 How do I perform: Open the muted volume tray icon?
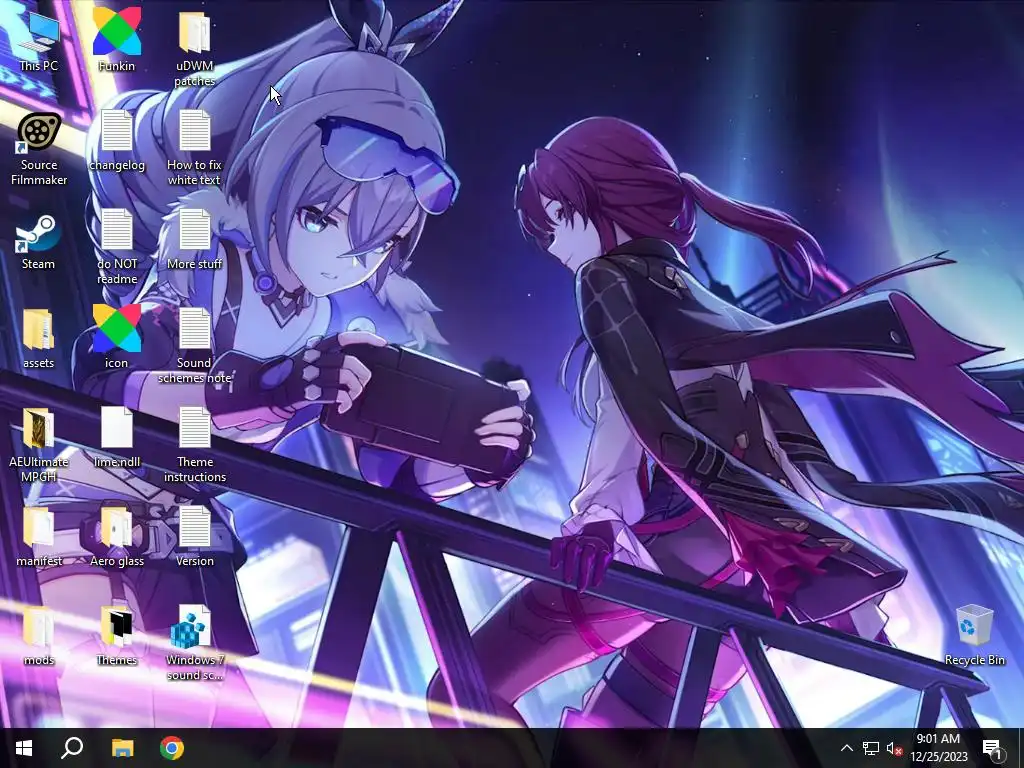coord(895,748)
